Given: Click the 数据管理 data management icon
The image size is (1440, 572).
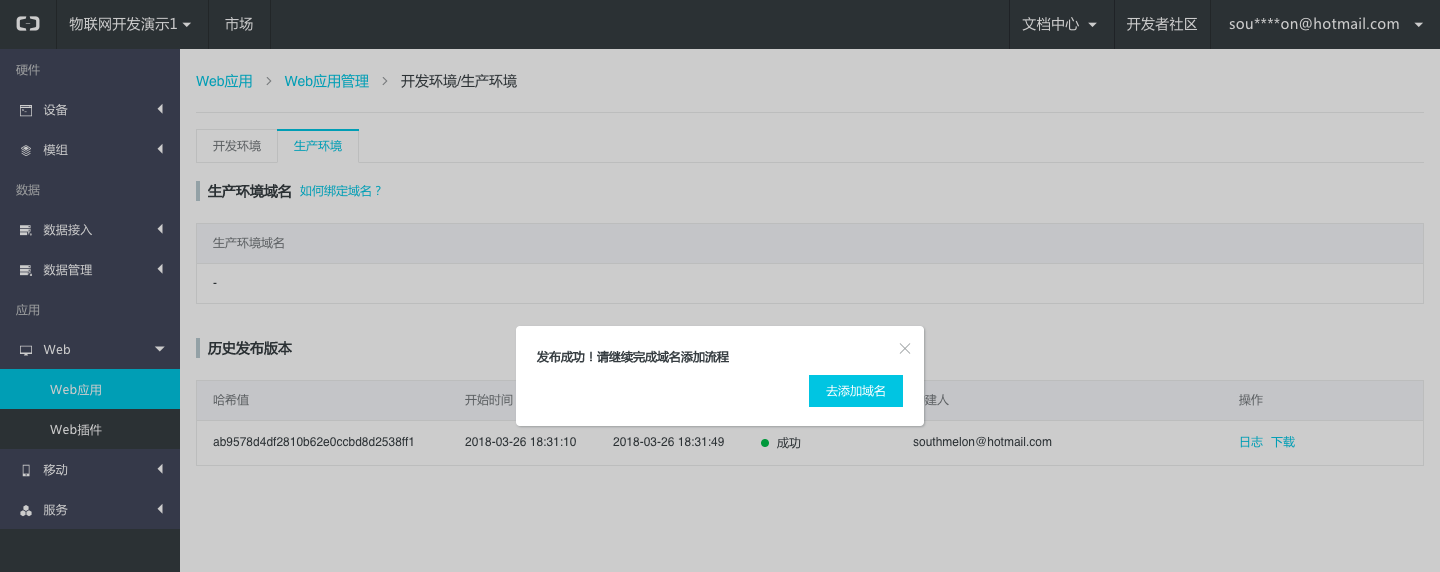Looking at the screenshot, I should click(x=26, y=270).
